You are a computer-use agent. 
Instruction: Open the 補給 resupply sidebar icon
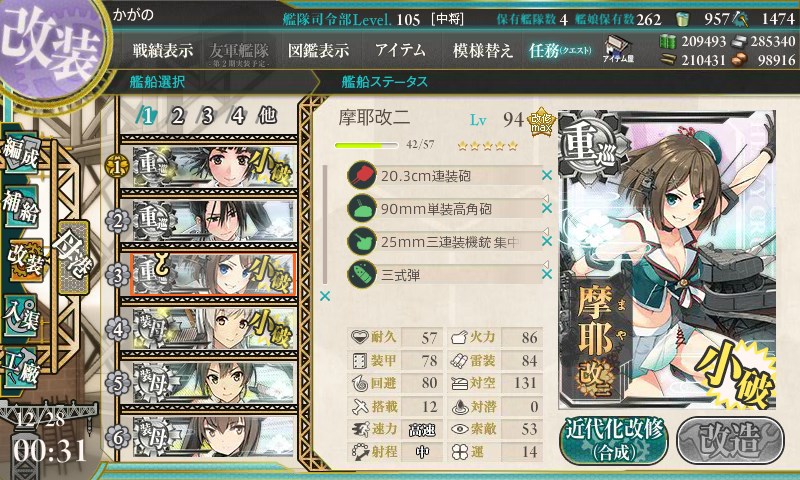(21, 207)
